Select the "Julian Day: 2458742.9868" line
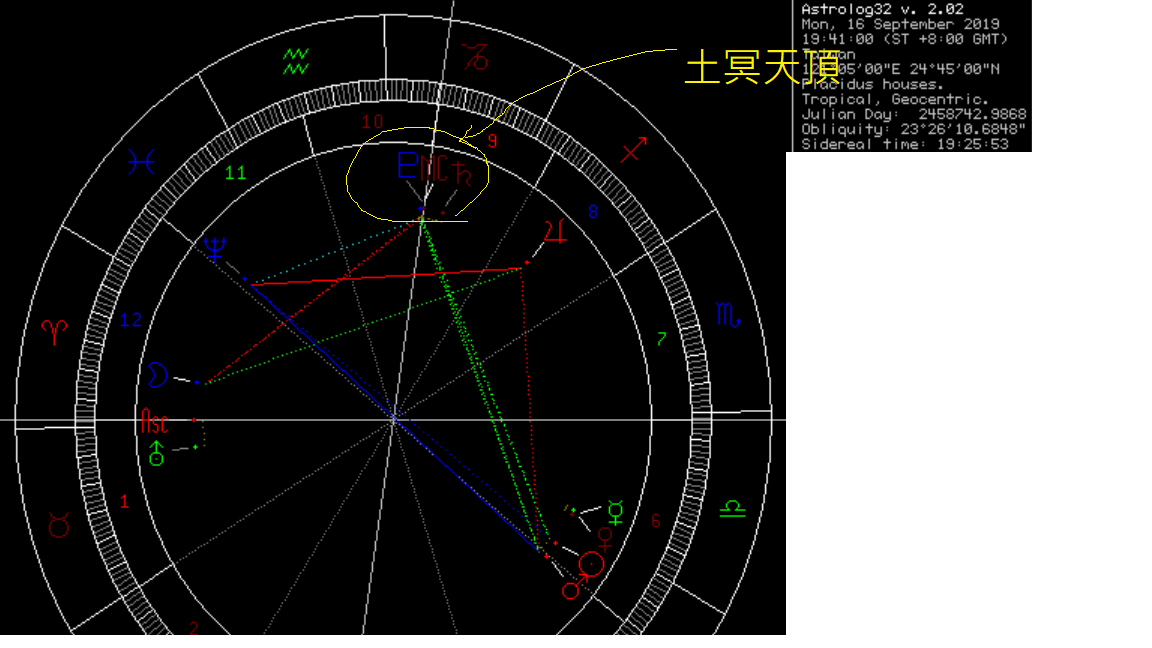Image resolution: width=1152 pixels, height=648 pixels. click(913, 115)
